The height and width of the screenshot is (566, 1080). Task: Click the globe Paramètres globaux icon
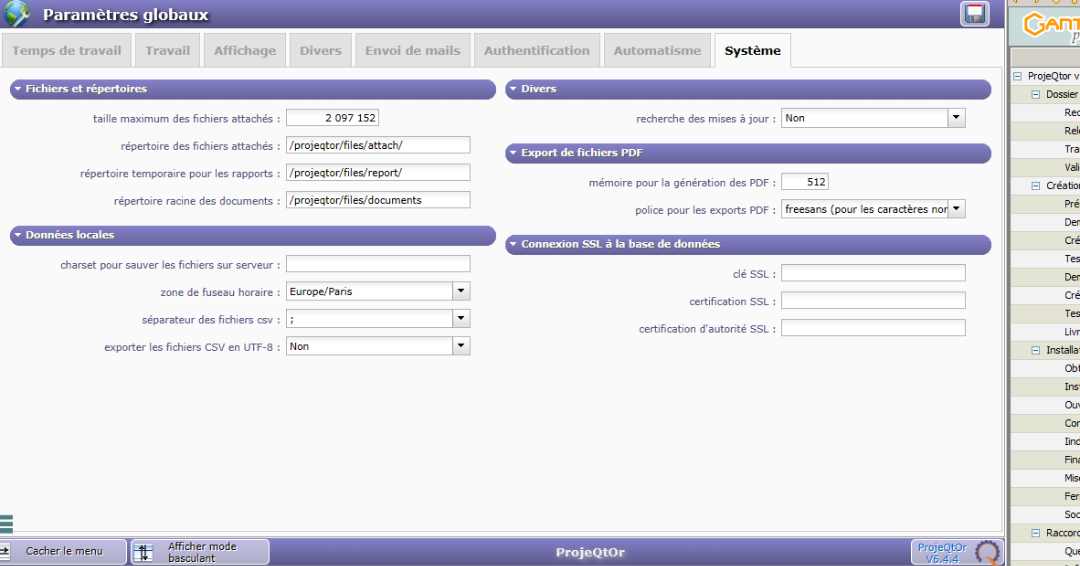coord(17,14)
